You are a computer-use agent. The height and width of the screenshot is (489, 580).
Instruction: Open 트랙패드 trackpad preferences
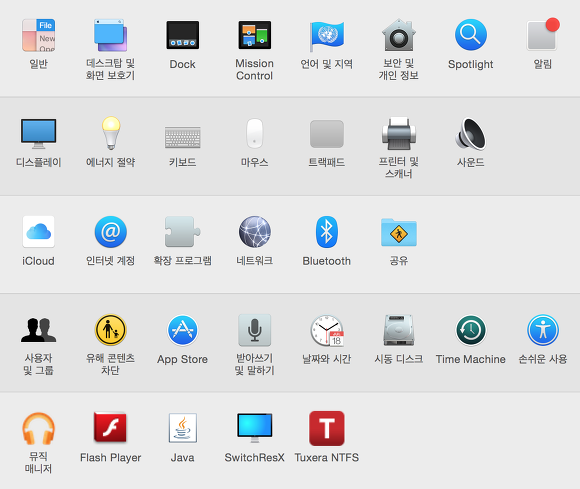click(327, 134)
